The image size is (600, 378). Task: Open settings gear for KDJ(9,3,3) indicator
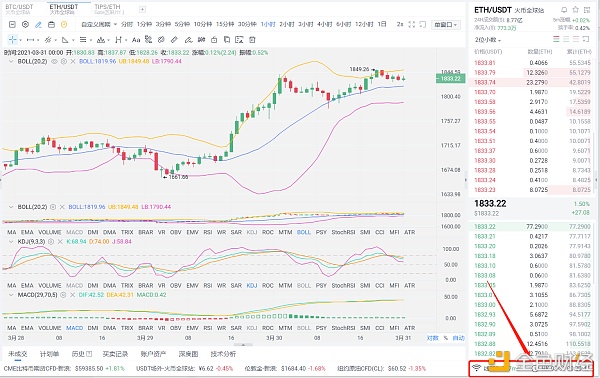tap(51, 242)
